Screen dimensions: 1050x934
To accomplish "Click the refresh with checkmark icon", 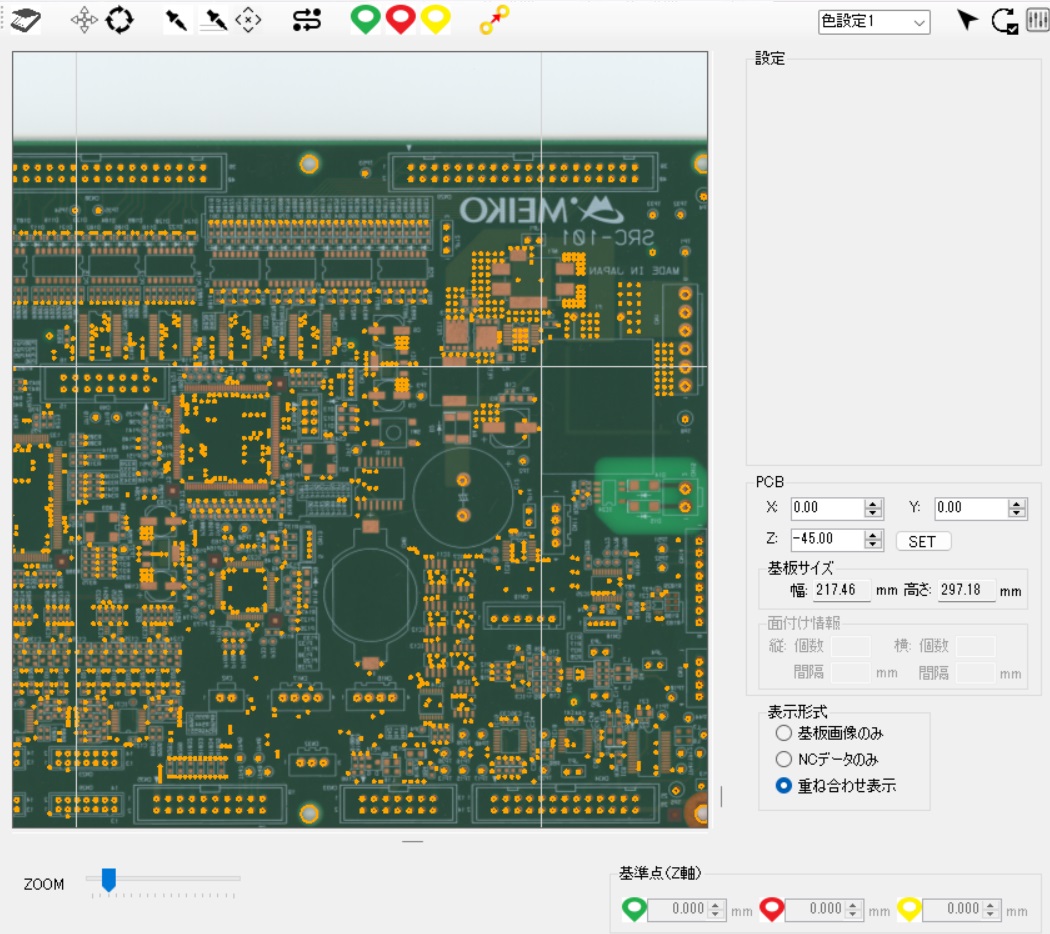I will click(1004, 21).
